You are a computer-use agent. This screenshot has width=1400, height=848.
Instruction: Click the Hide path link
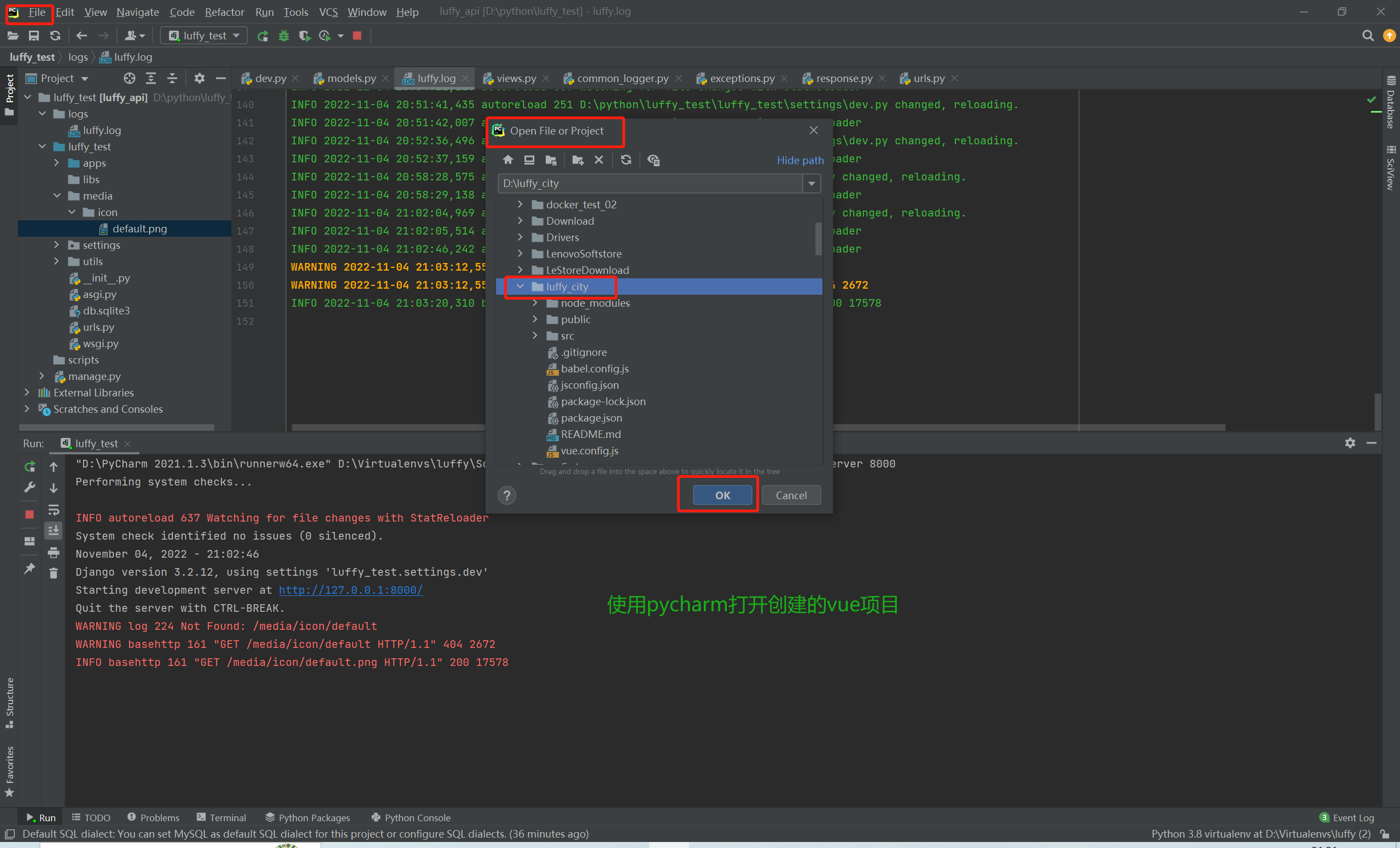tap(800, 160)
